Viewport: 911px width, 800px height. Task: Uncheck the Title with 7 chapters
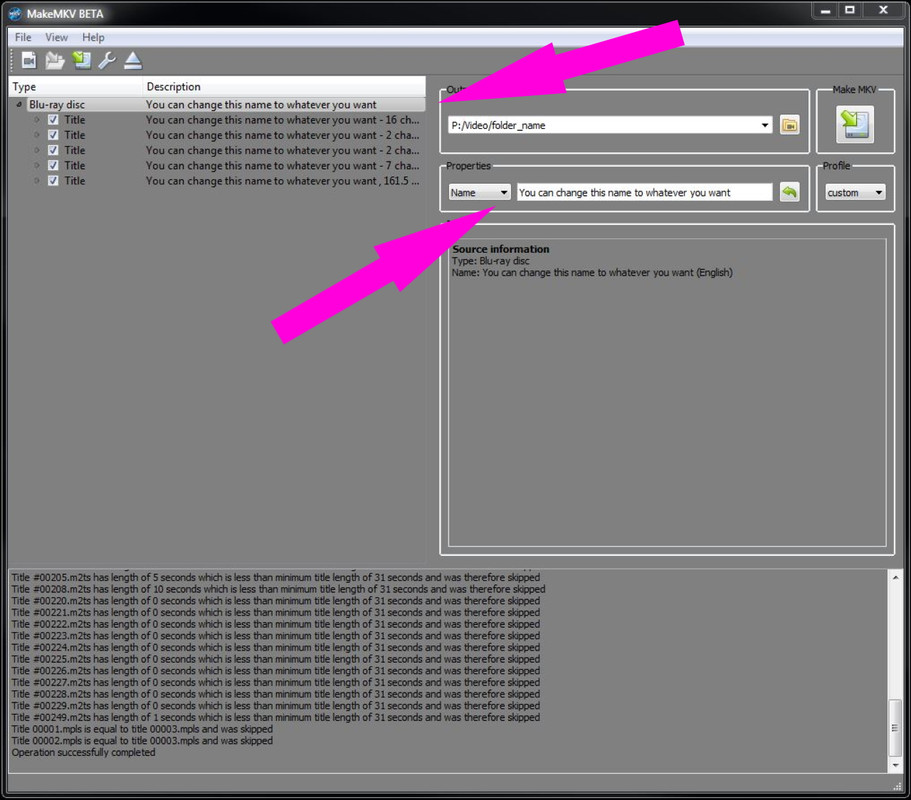(x=53, y=166)
